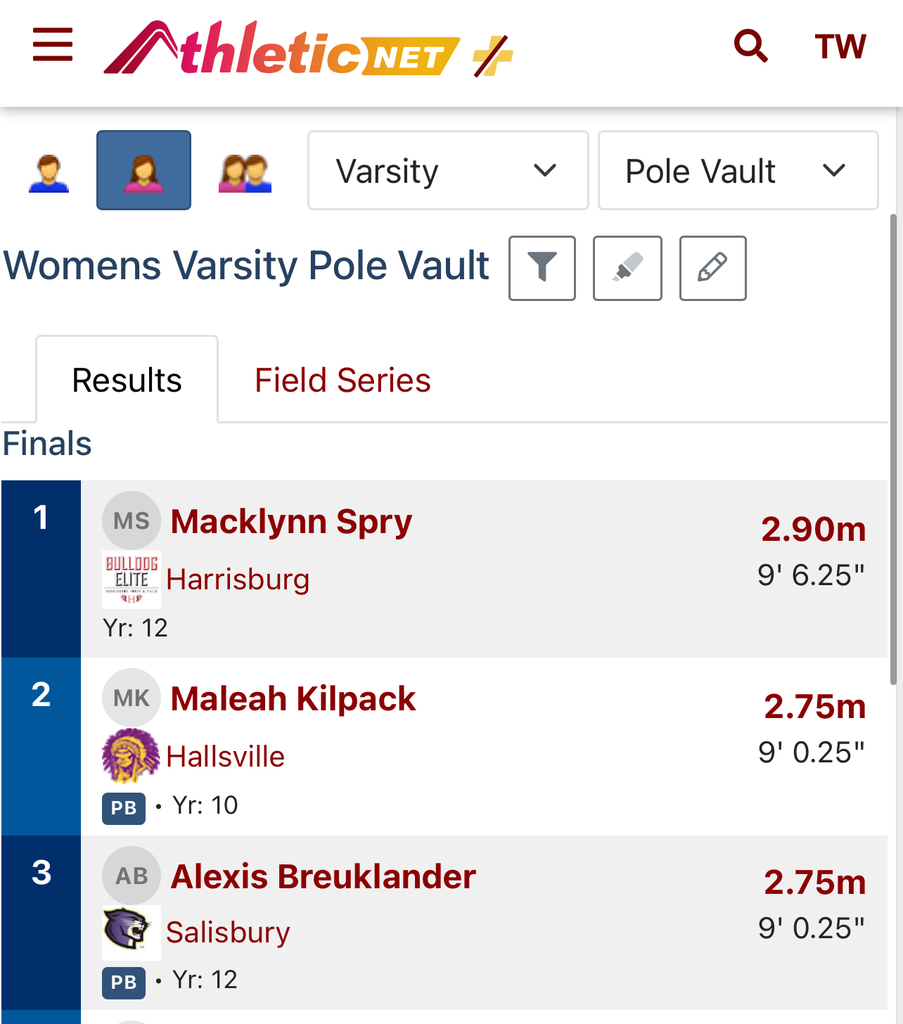
Task: Click the Harrisburg Bulldog Elite team logo
Action: click(131, 580)
